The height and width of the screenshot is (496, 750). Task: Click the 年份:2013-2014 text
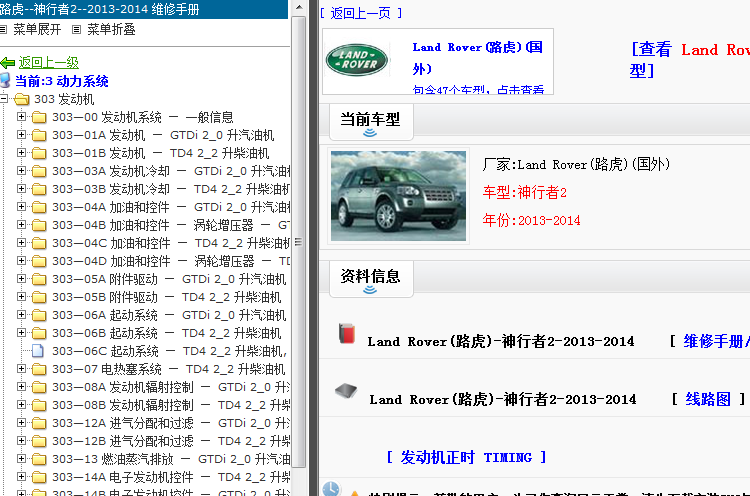[531, 220]
